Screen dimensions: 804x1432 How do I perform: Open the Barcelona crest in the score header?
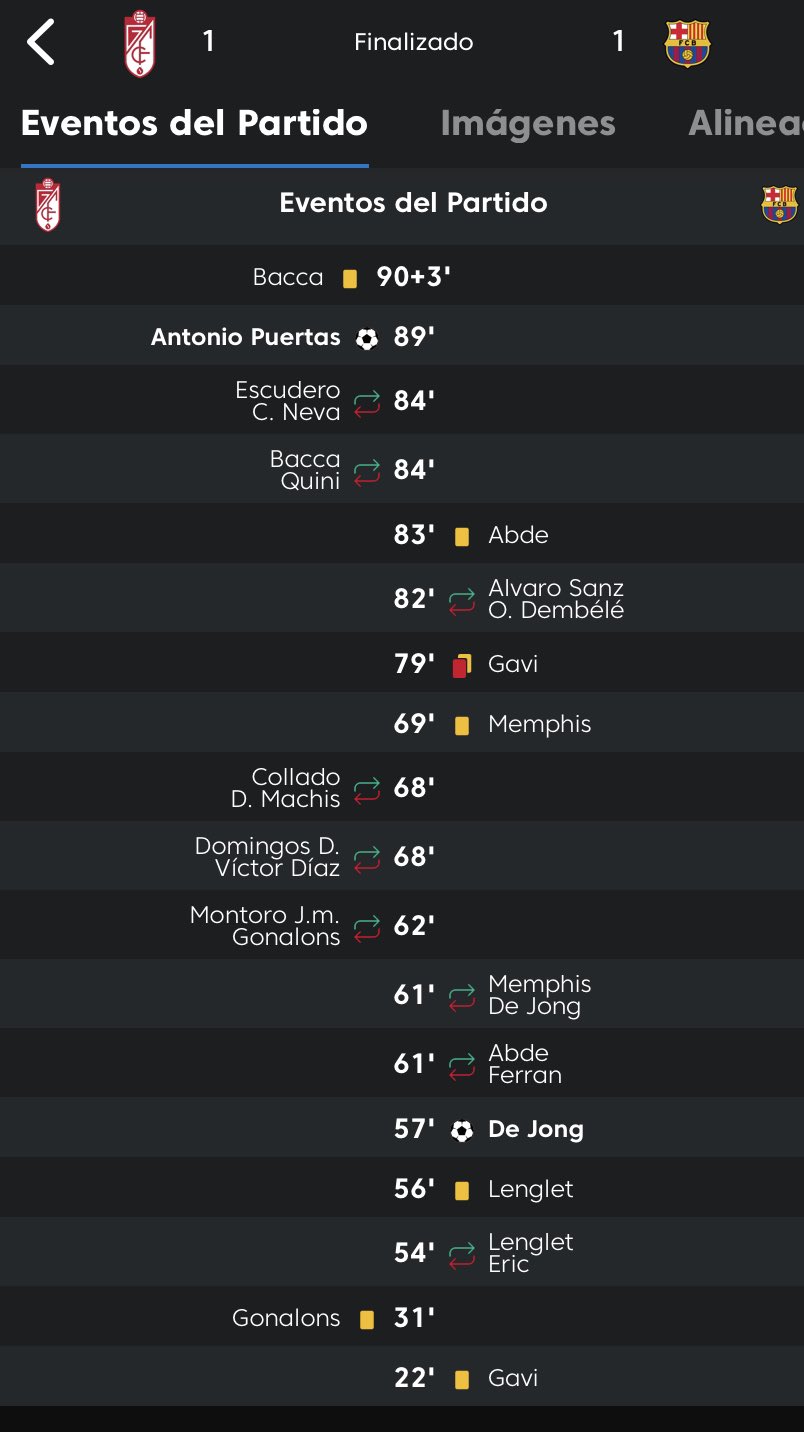(687, 43)
